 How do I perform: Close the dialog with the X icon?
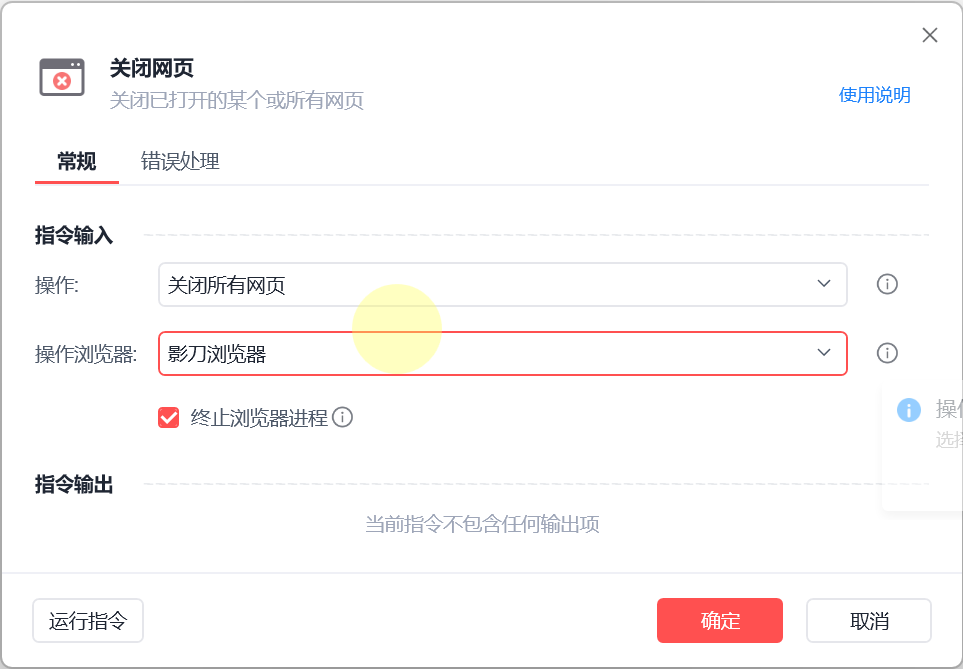929,36
